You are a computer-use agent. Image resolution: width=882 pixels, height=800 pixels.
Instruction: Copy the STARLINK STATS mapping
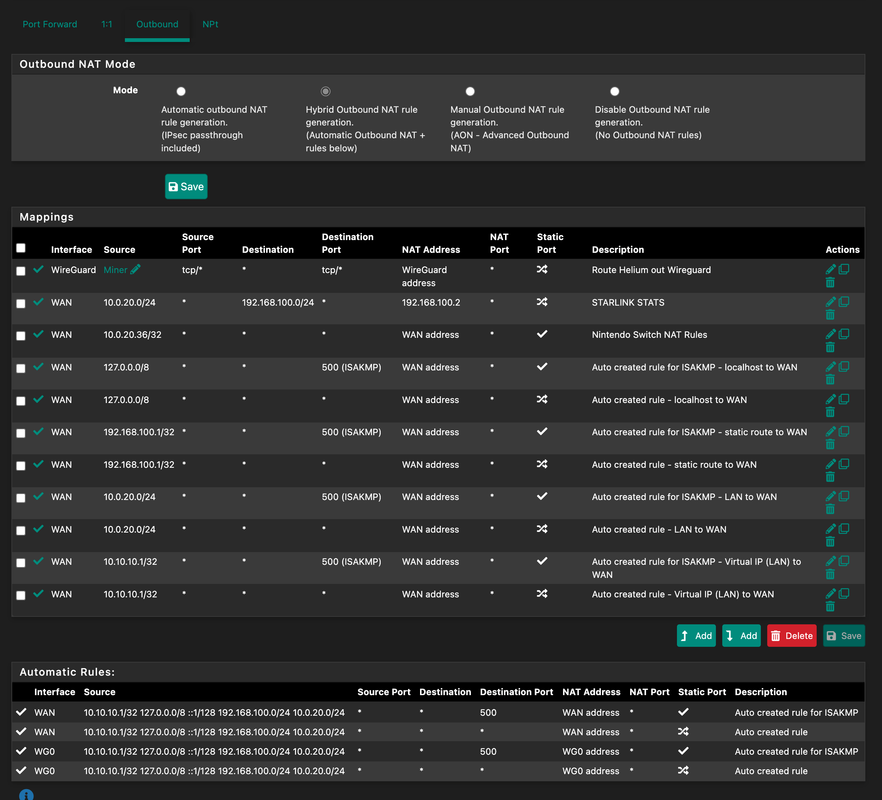(844, 302)
